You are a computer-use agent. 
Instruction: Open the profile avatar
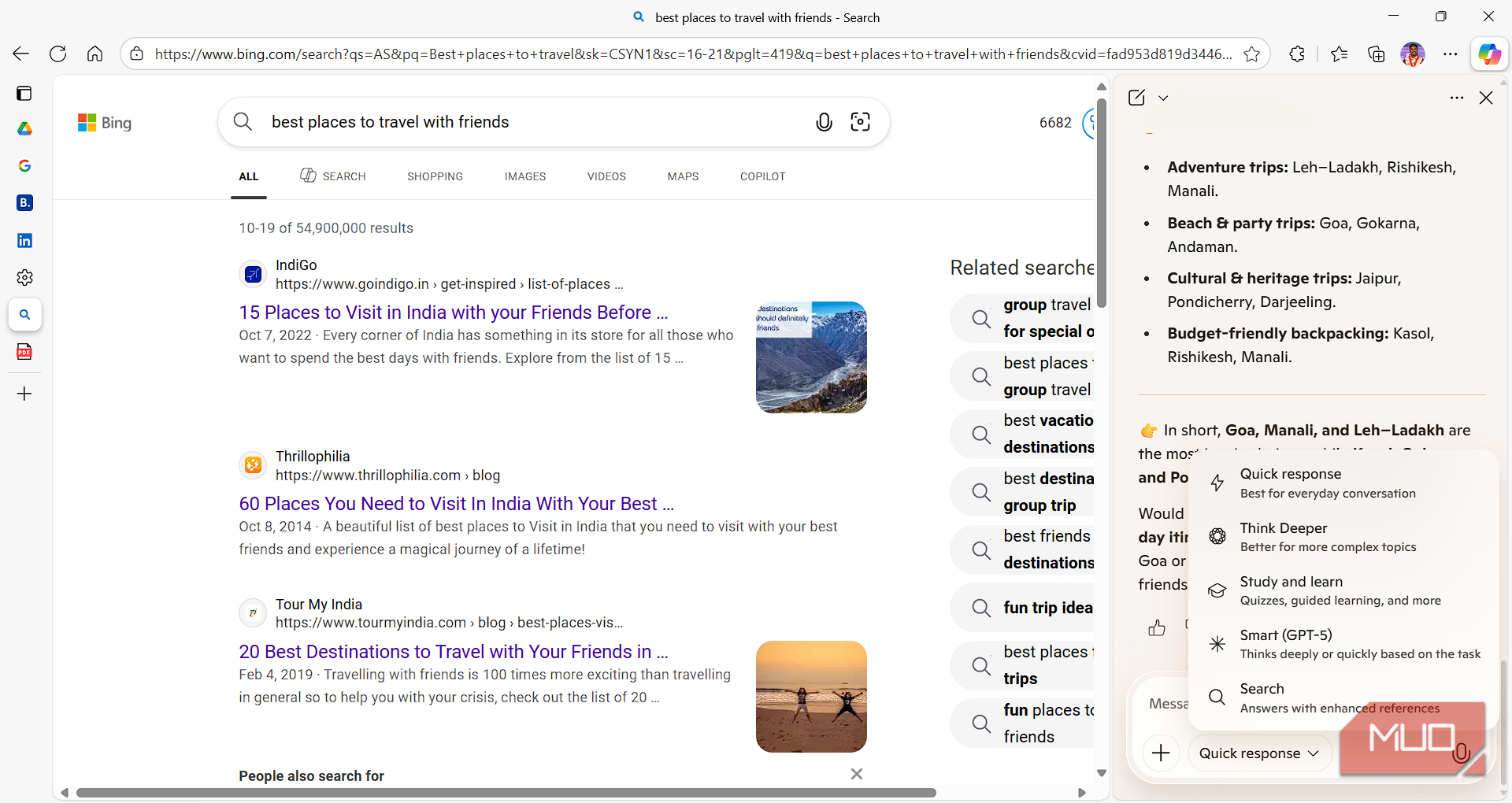[1413, 54]
